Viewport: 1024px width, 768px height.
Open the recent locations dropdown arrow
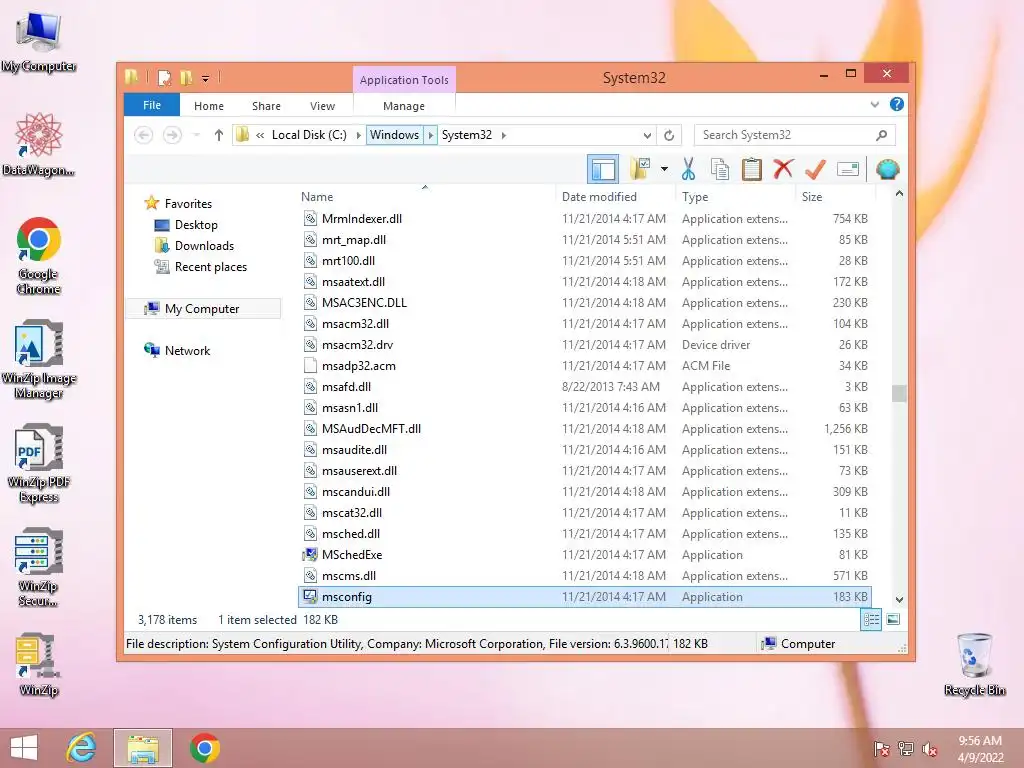196,135
